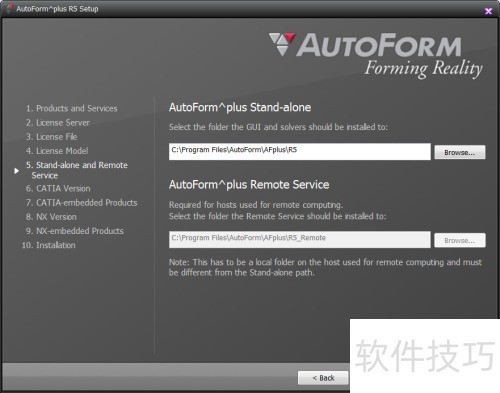Viewport: 500px width, 393px height.
Task: Click the Forming Reality tagline
Action: [423, 69]
